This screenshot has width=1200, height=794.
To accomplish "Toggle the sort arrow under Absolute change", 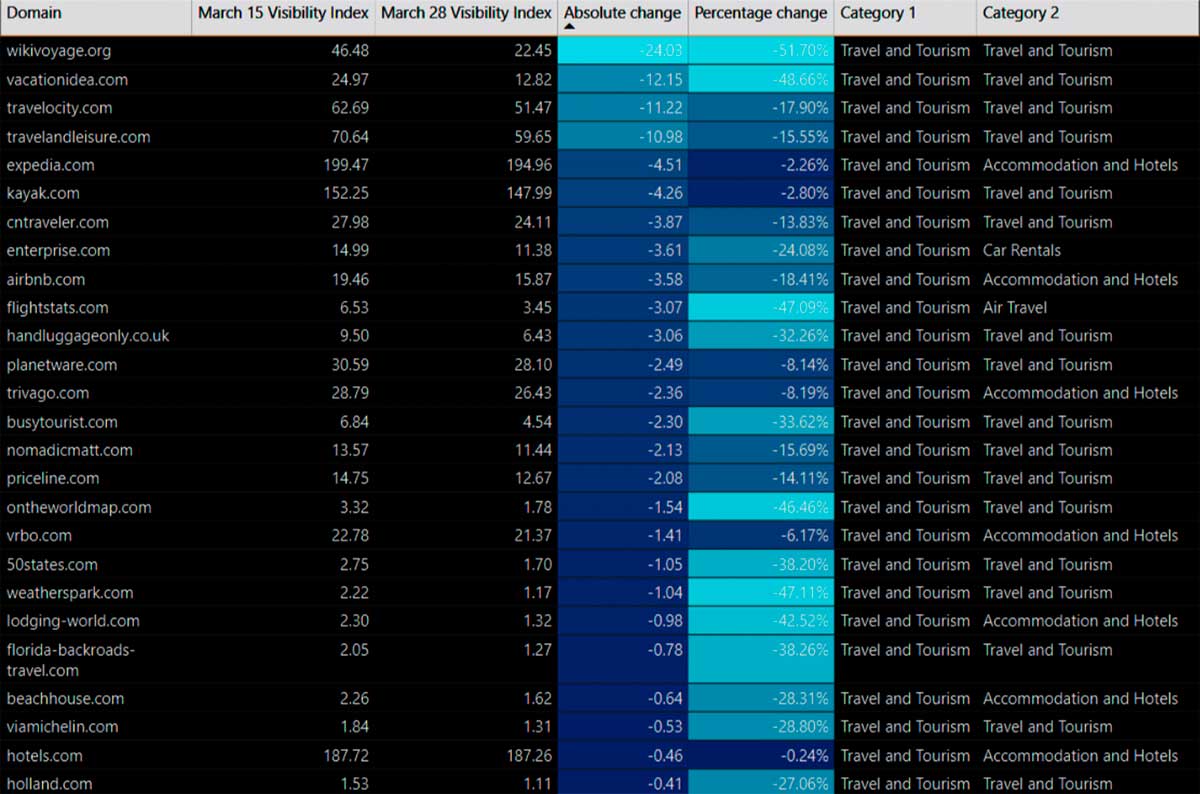I will [570, 29].
